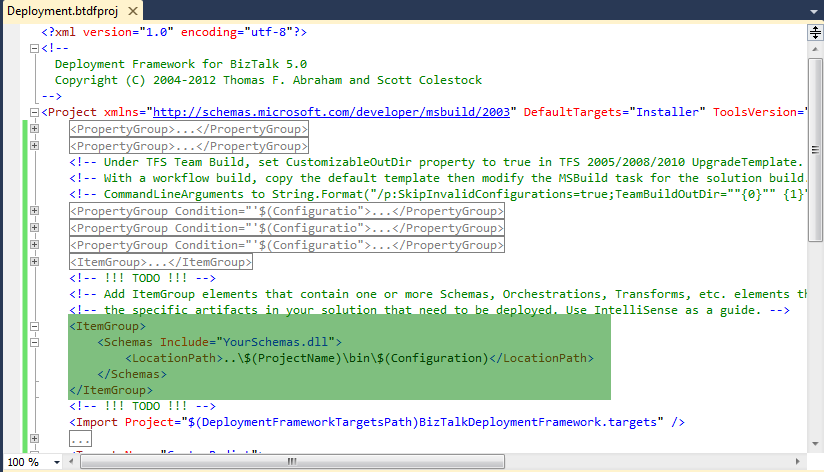Click the first collapsed PropertyGroup box

[189, 129]
